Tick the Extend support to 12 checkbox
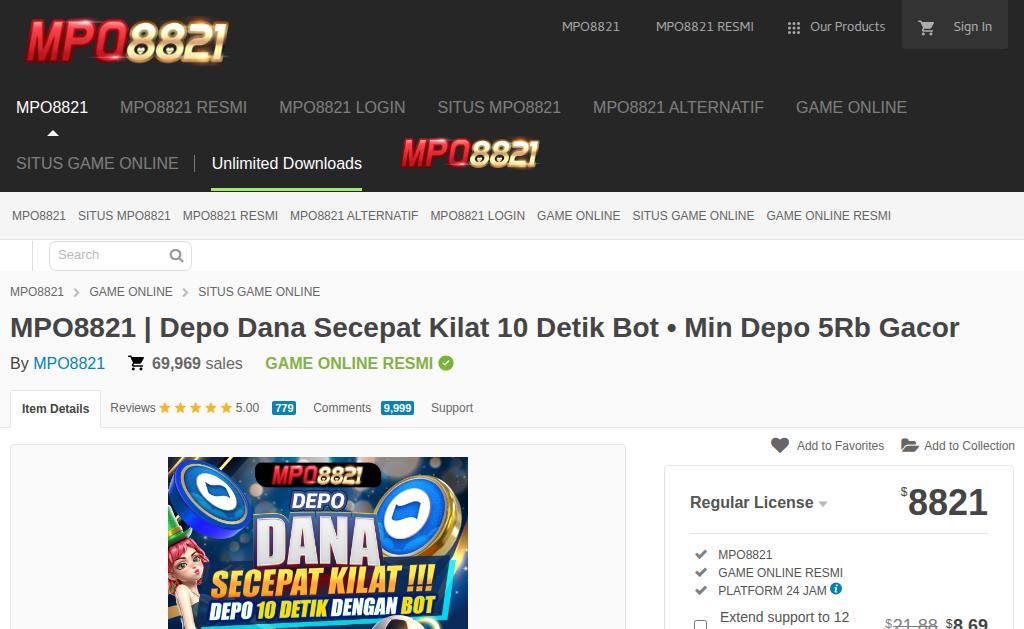The image size is (1024, 629). point(700,624)
